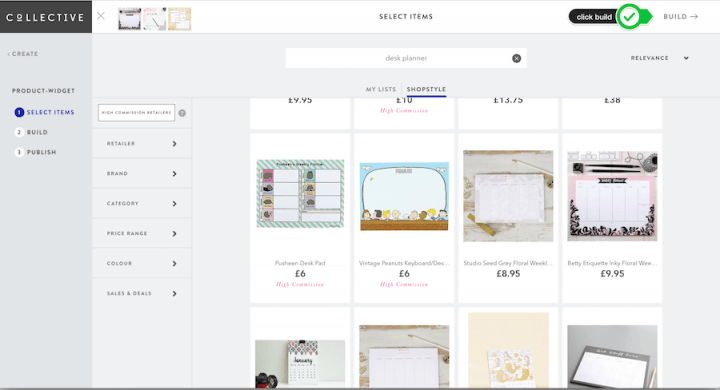The image size is (720, 390).
Task: Select the gold mermaid calendar product image
Action: (x=508, y=350)
